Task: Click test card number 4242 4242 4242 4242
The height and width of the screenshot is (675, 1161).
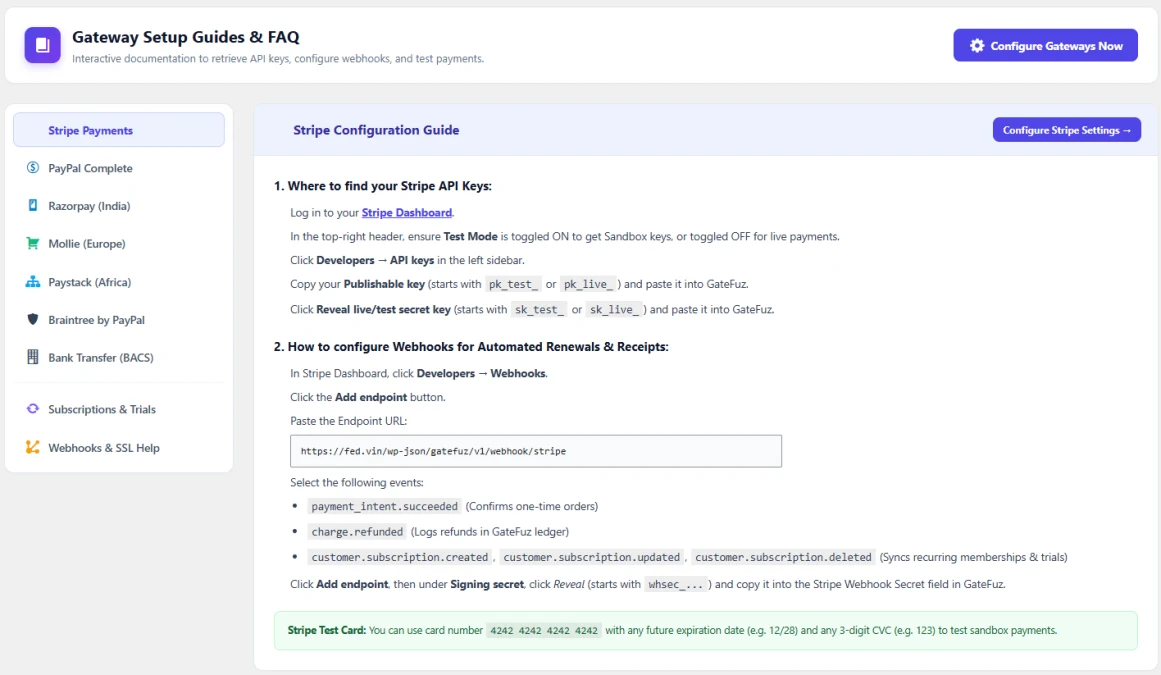Action: (543, 631)
